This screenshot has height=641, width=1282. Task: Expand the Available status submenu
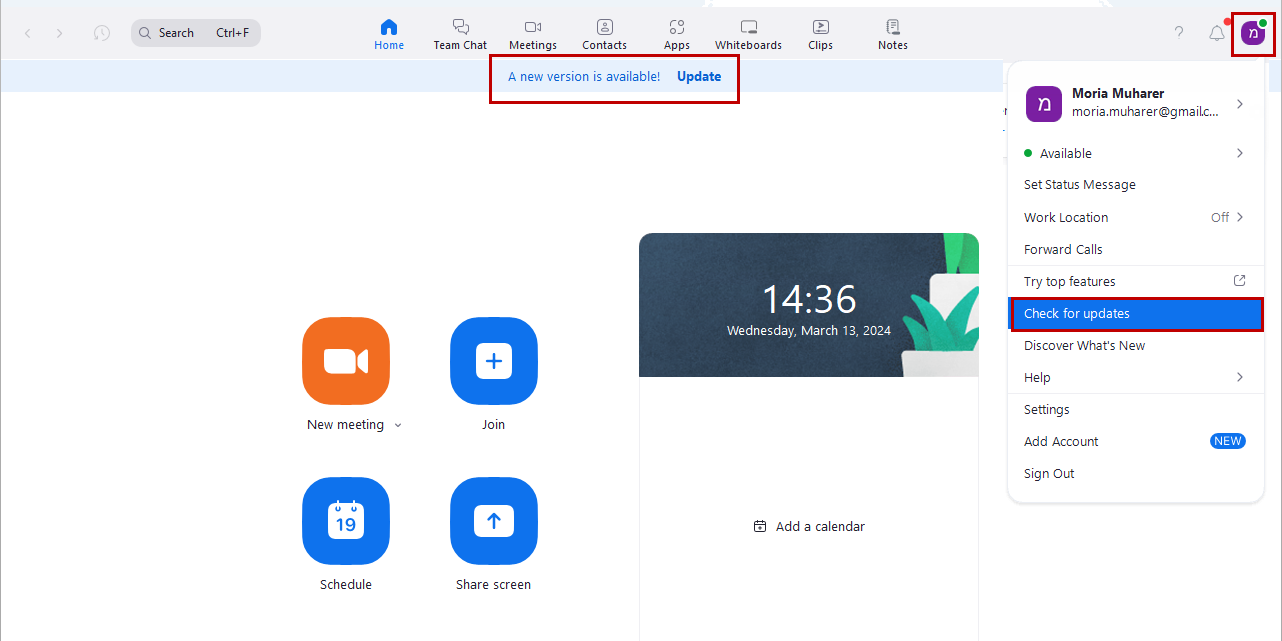(x=1239, y=153)
